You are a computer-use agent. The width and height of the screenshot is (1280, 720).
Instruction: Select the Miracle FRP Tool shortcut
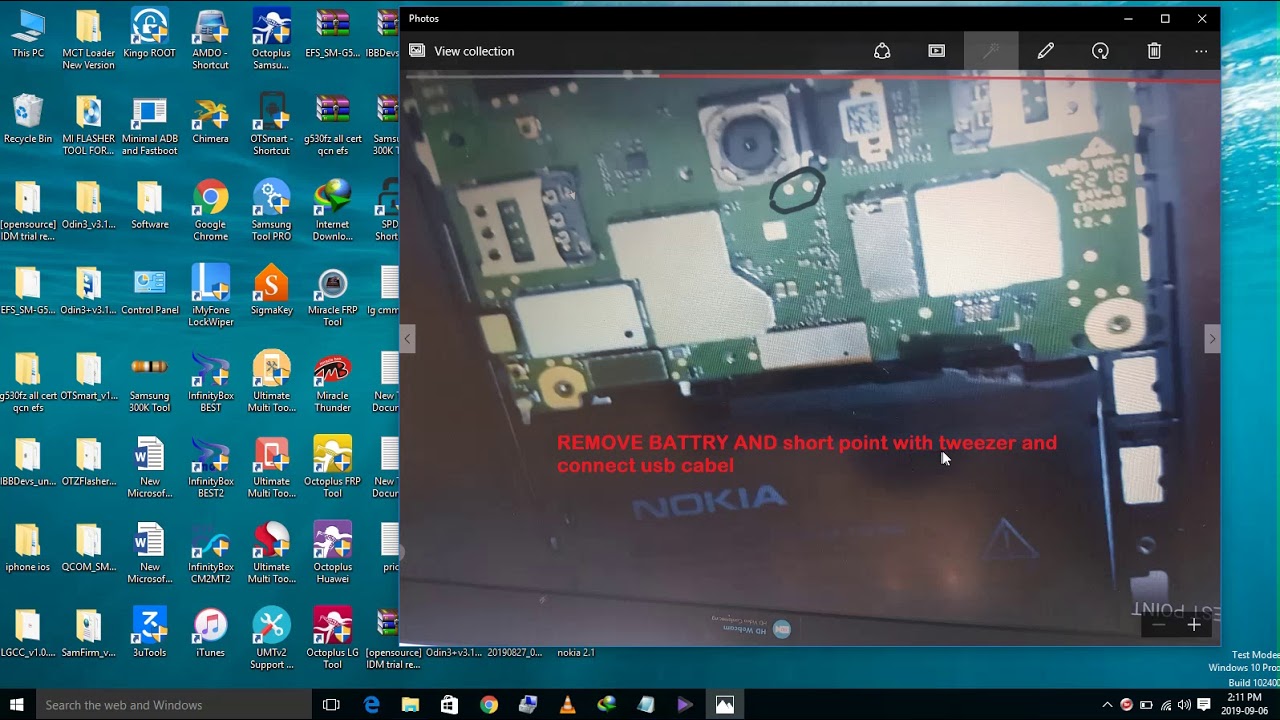pyautogui.click(x=332, y=296)
